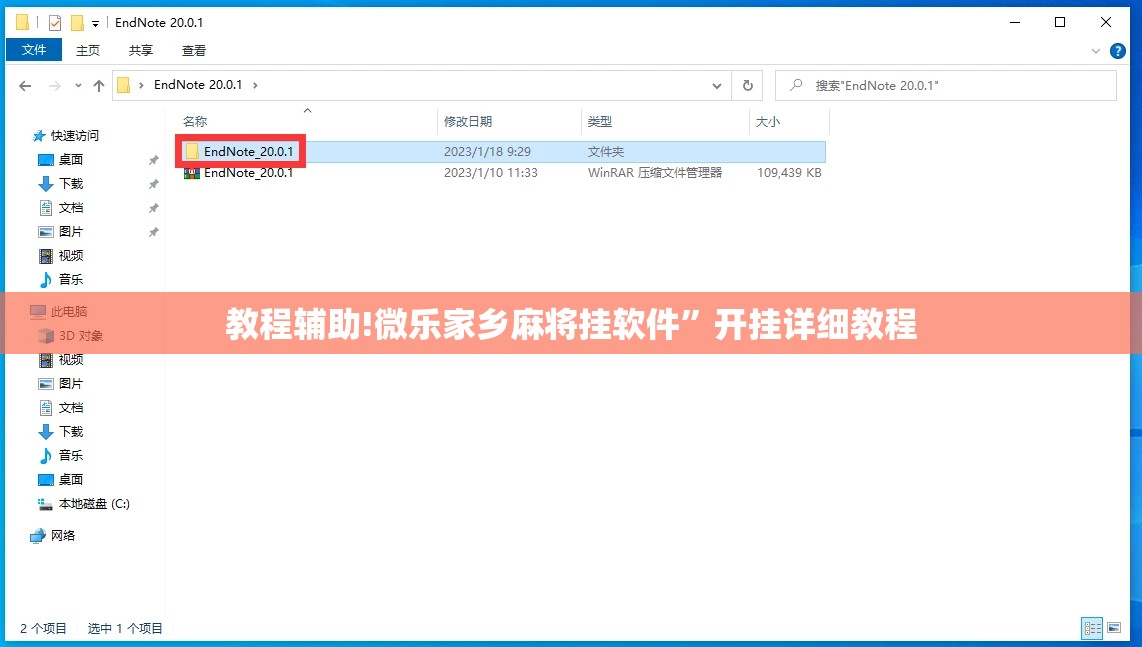Viewport: 1142px width, 647px height.
Task: Click the date 2023/1/10 11:33
Action: pos(491,173)
